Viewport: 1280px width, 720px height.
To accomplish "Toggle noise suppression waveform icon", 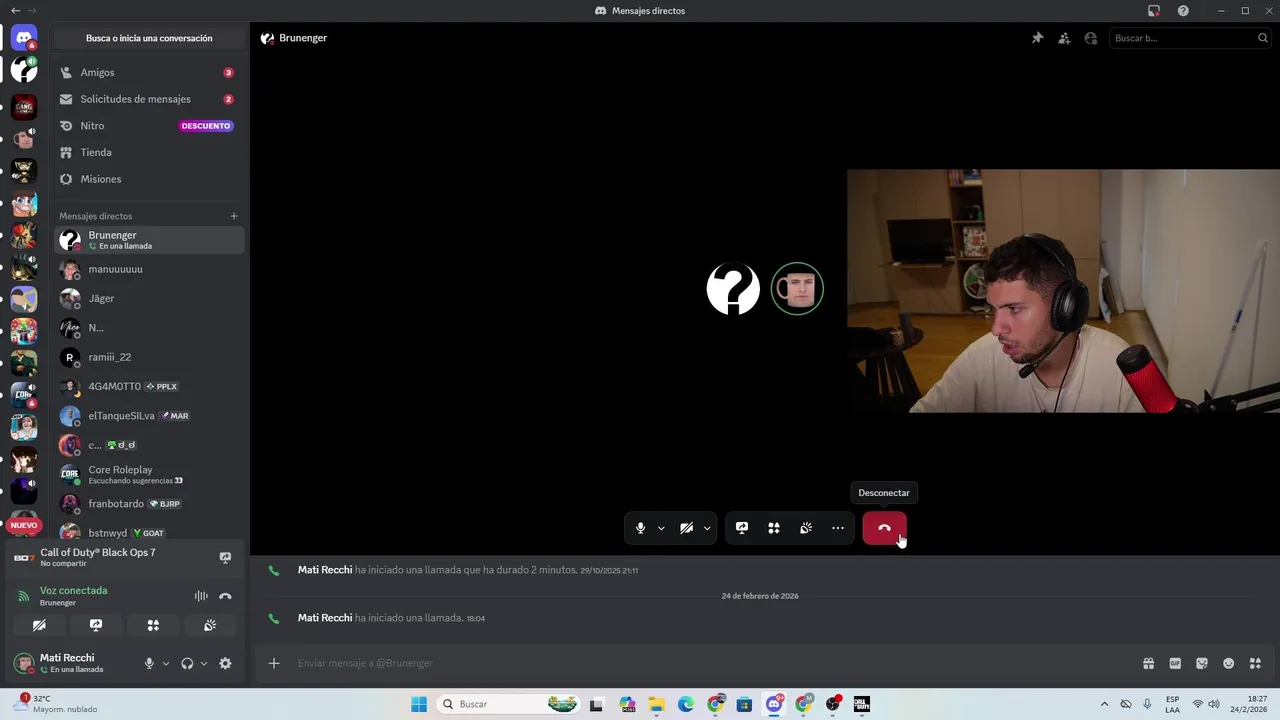I will click(x=201, y=596).
